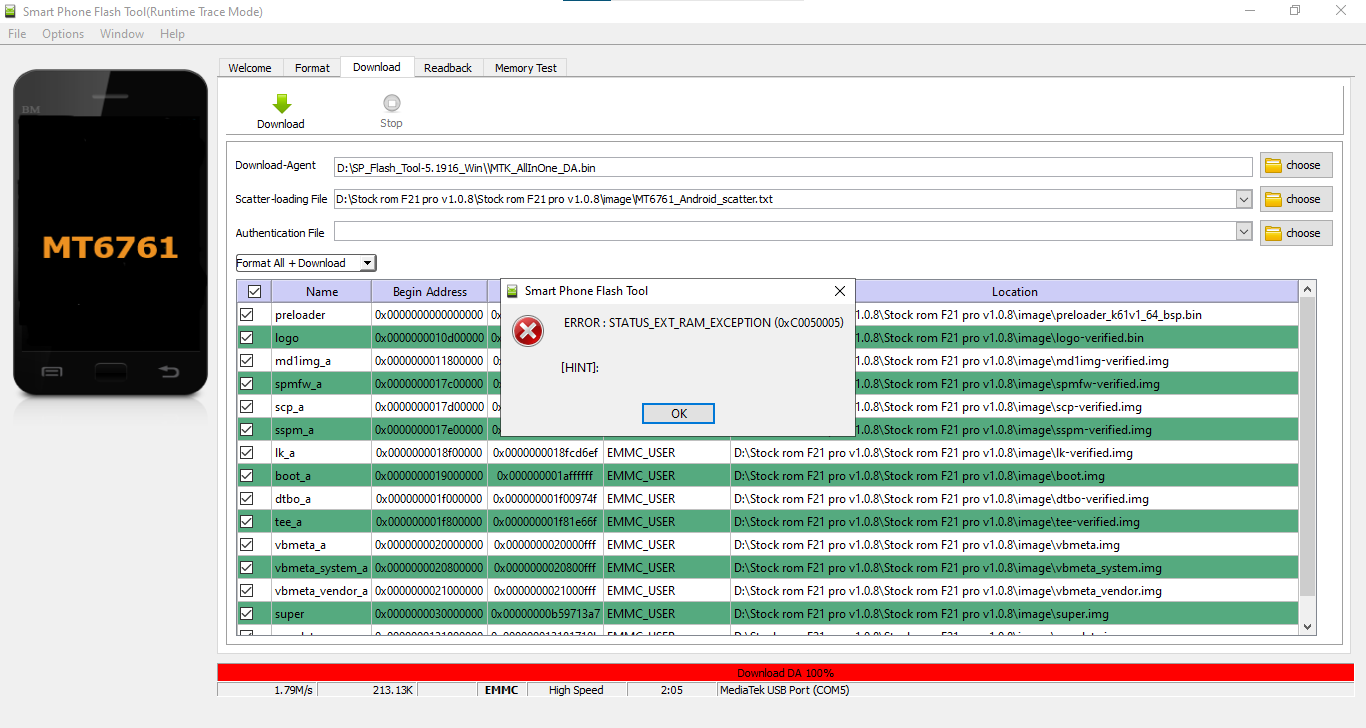Click the Authentication File choose folder button
Image resolution: width=1366 pixels, height=728 pixels.
(1295, 233)
